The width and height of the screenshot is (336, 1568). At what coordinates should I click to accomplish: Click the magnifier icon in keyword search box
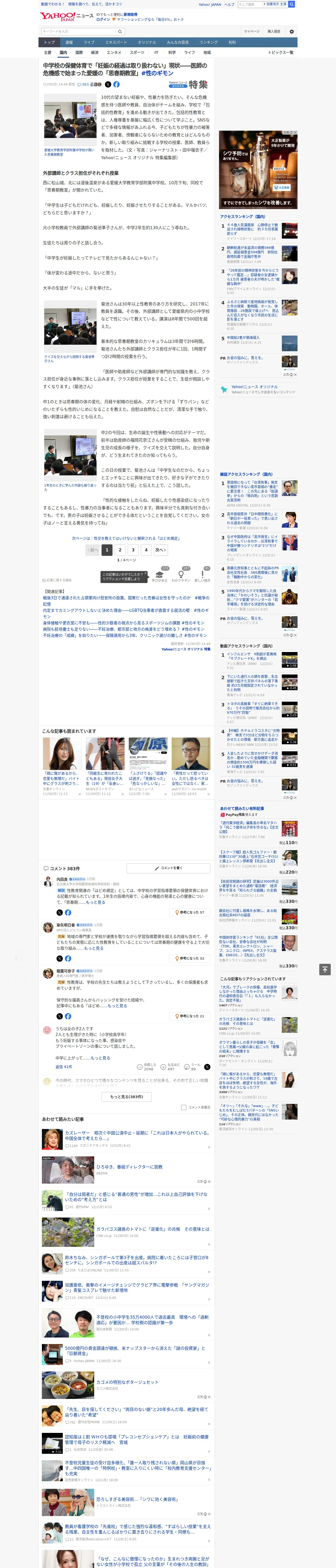point(120,32)
